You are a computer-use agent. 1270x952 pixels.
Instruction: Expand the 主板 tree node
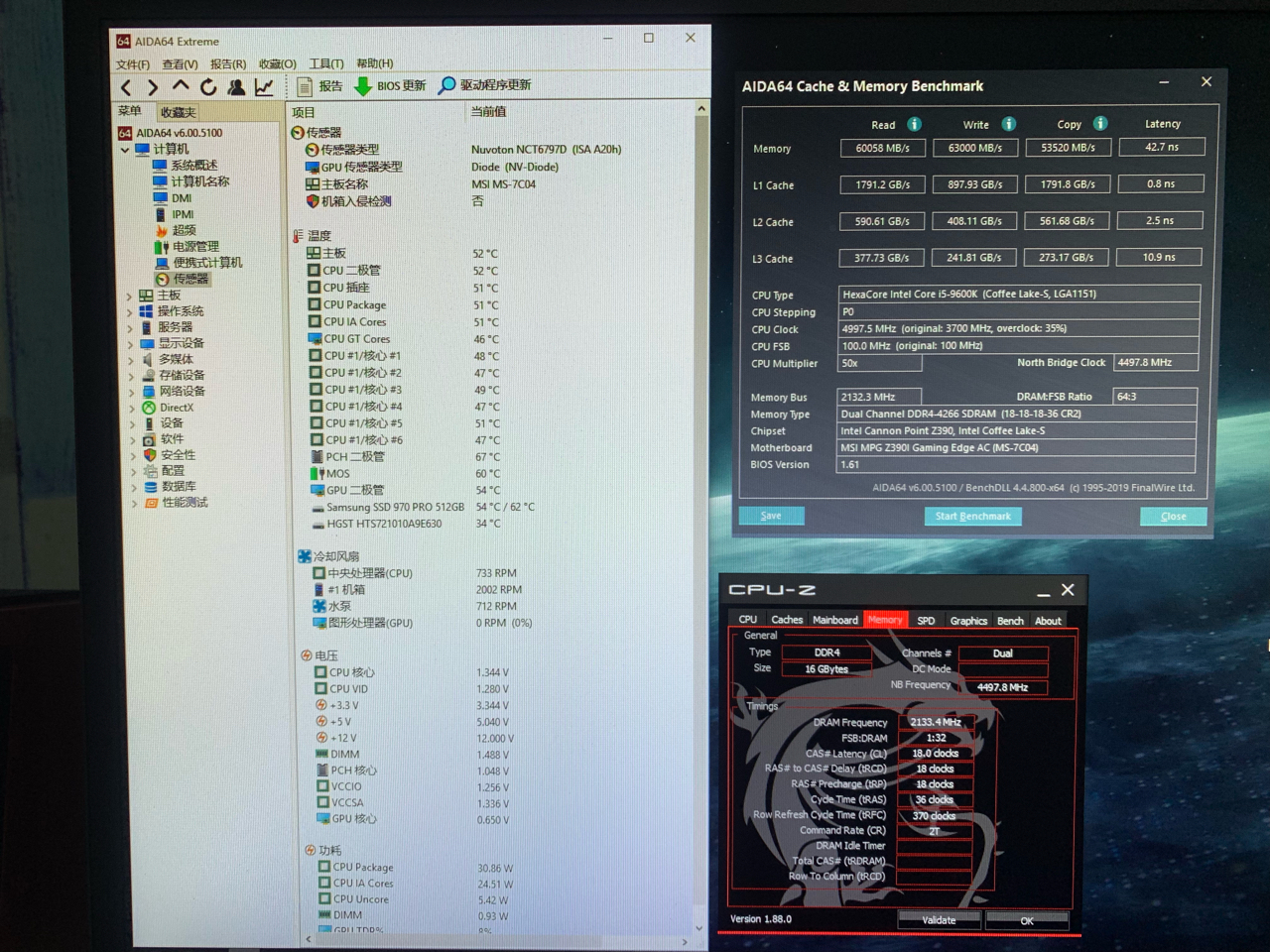pyautogui.click(x=129, y=296)
